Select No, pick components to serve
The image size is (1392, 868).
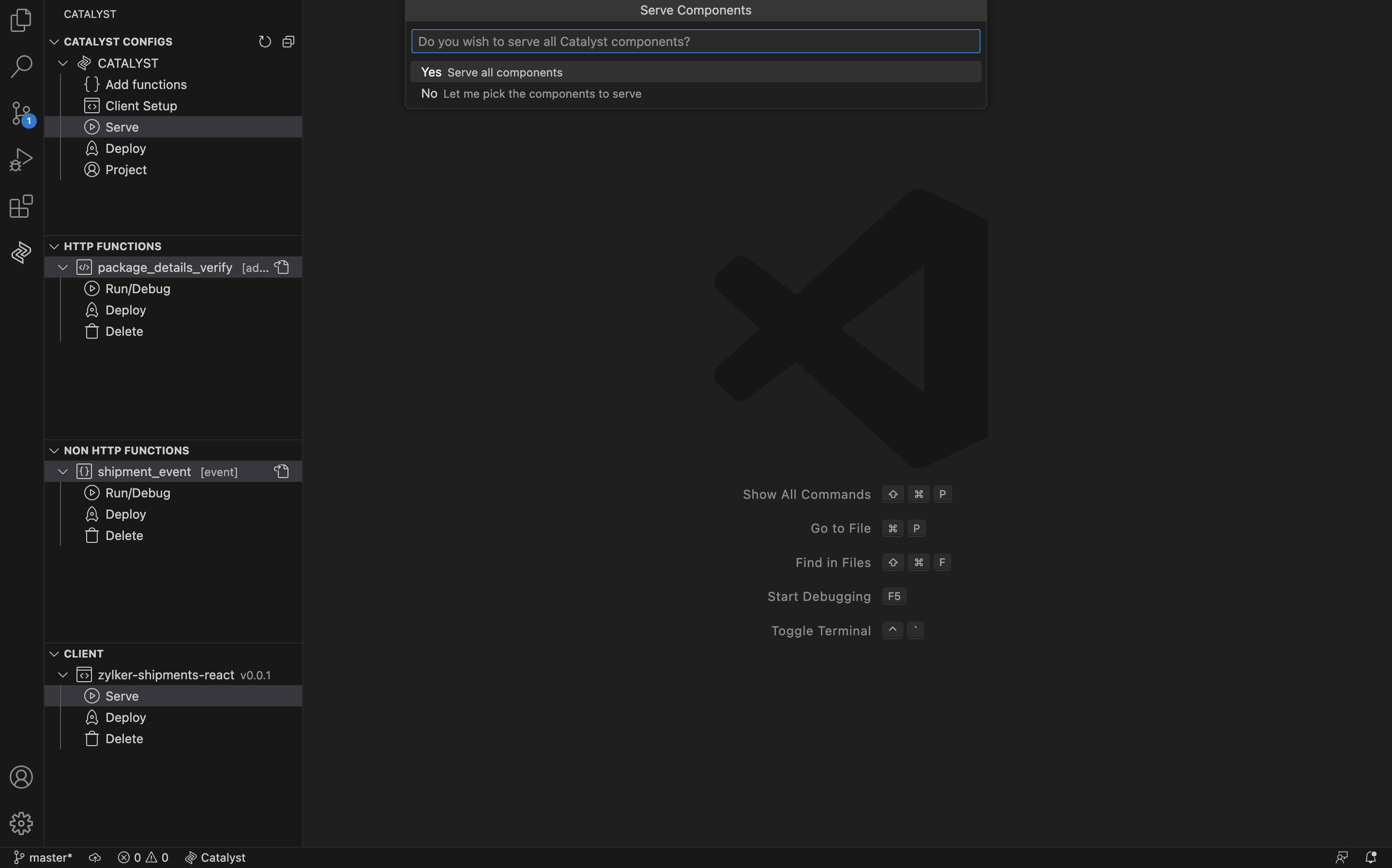pyautogui.click(x=696, y=93)
